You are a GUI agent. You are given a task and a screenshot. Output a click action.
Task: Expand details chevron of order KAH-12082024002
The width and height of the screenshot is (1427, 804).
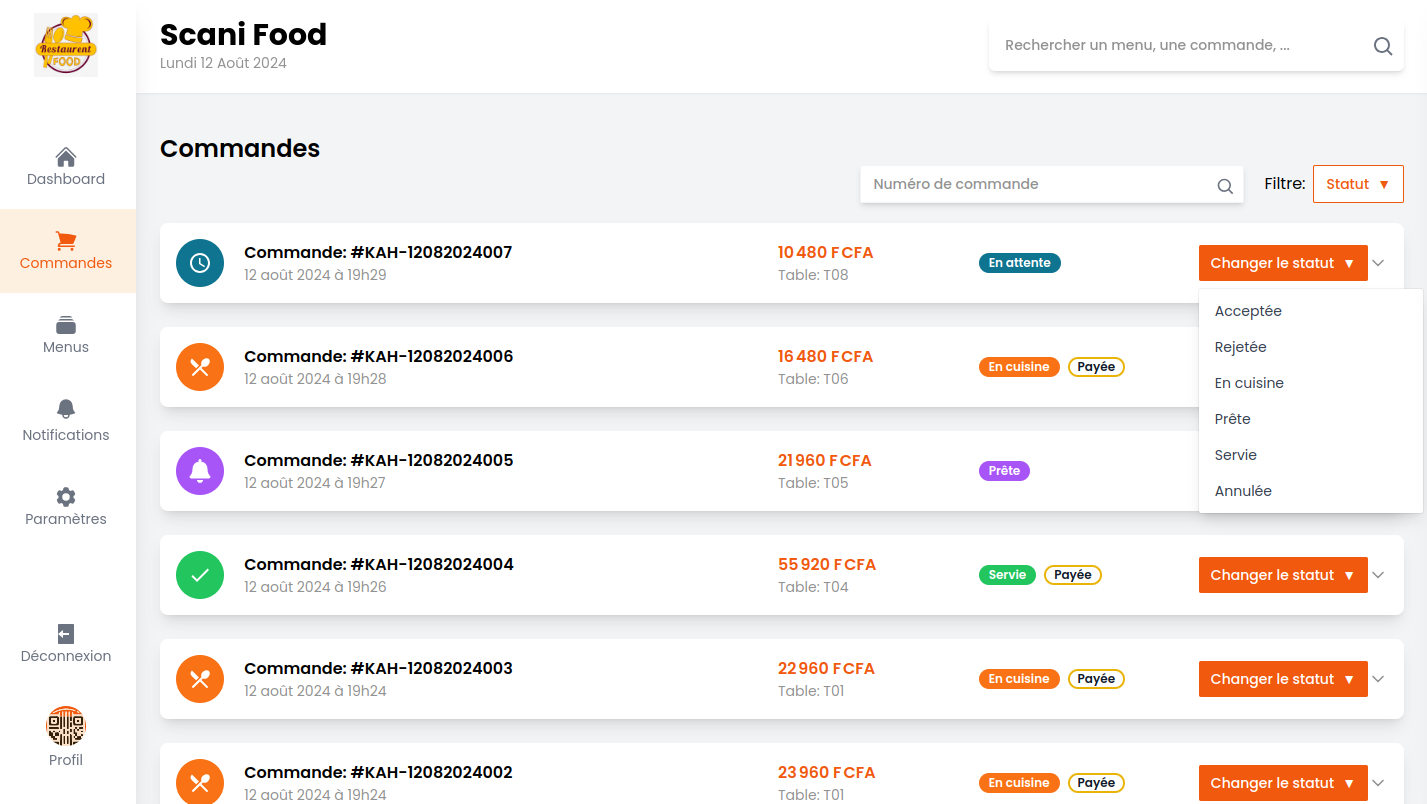tap(1378, 783)
